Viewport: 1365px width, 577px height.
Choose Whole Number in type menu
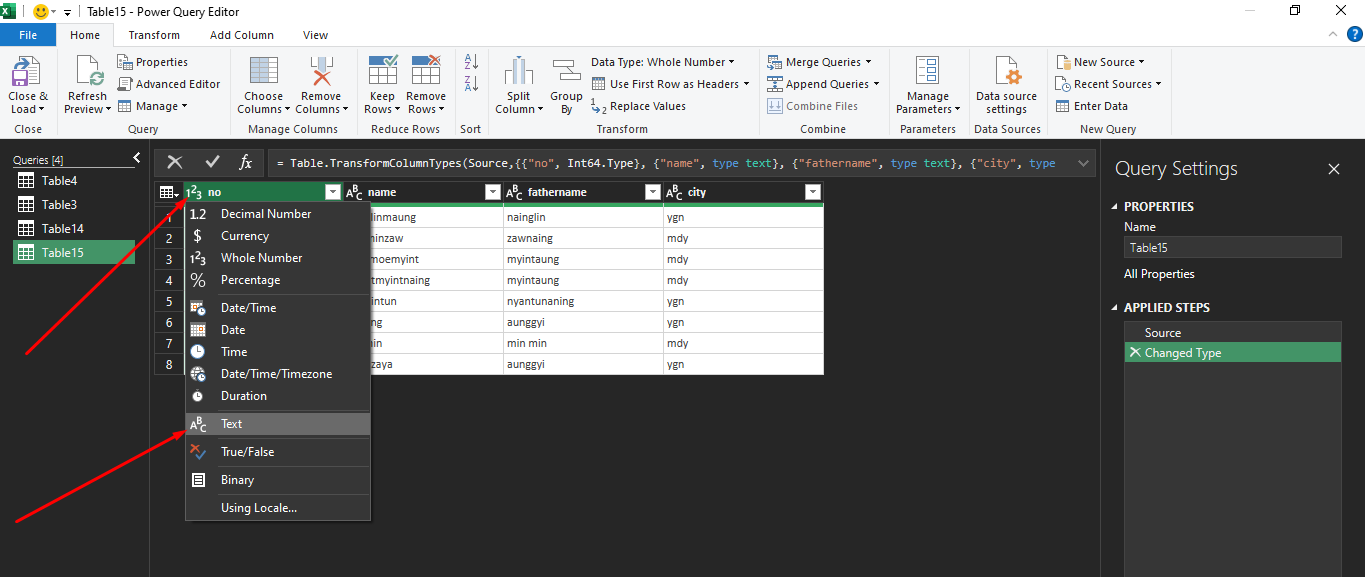pos(278,258)
